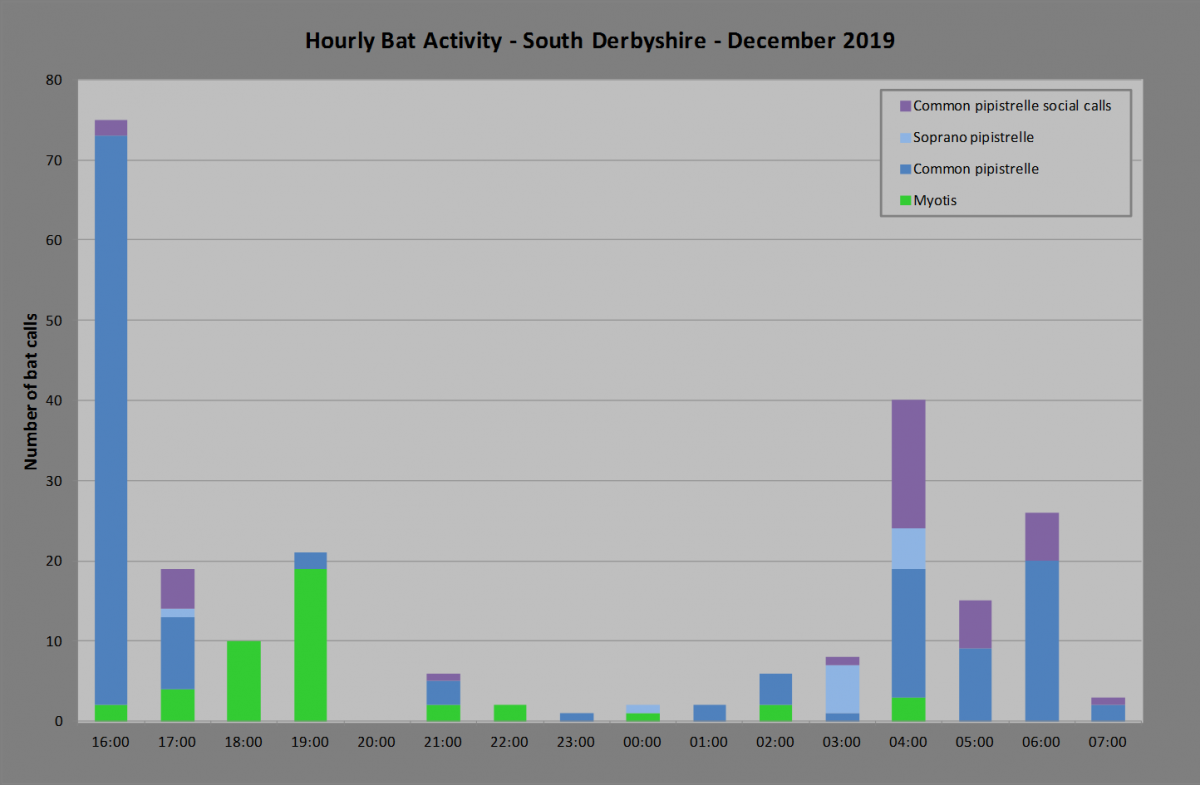Select the 21:00 x-axis label
This screenshot has height=785, width=1200.
pyautogui.click(x=443, y=743)
